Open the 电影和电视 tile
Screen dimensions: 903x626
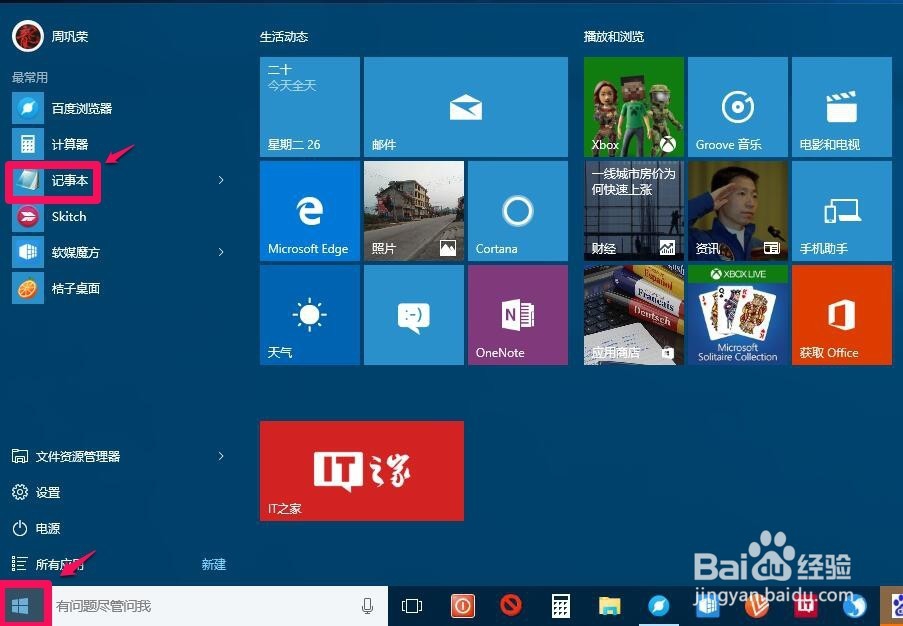click(842, 107)
